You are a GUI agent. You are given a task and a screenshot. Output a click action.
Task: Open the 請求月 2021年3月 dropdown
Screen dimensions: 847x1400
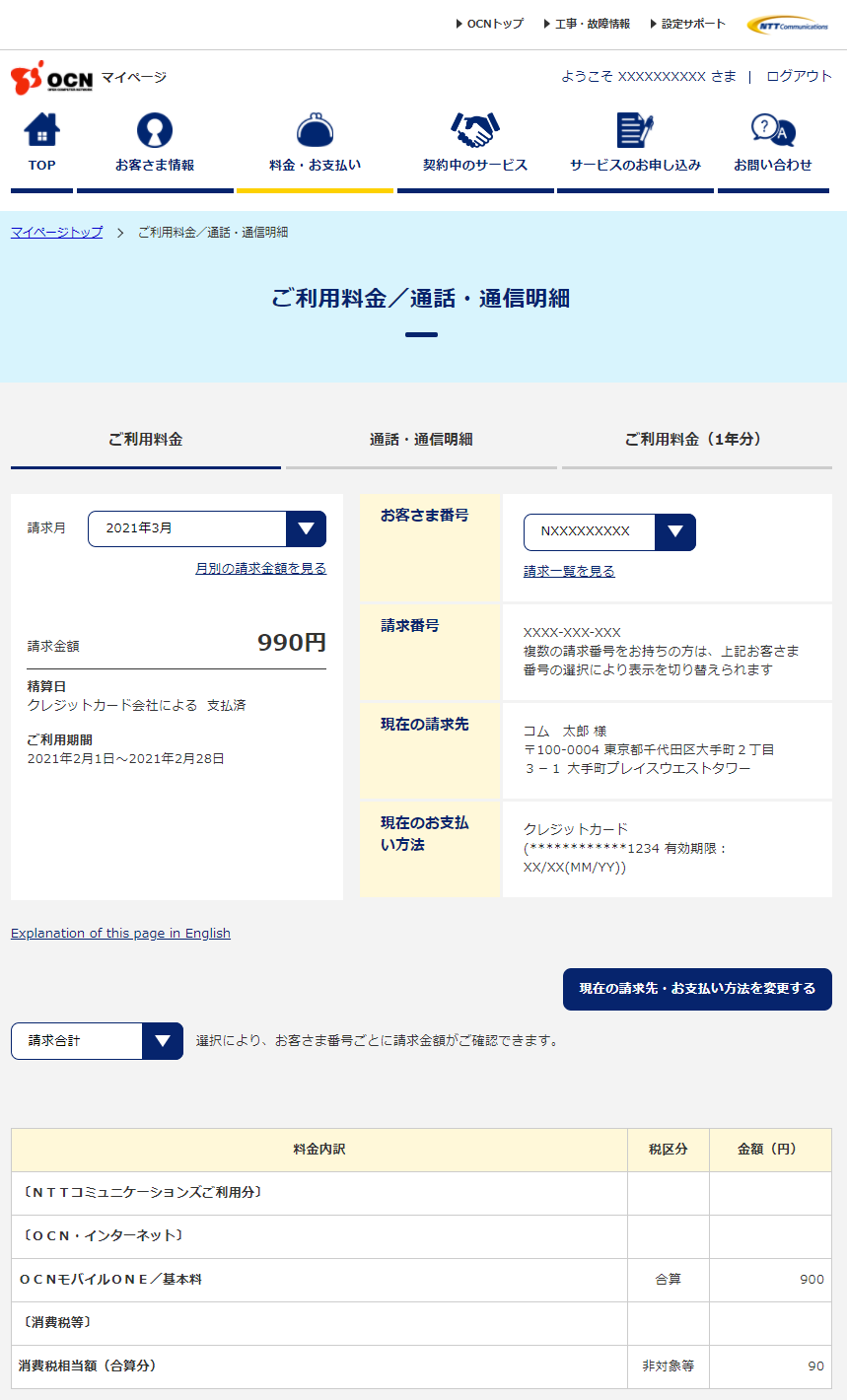[x=207, y=528]
